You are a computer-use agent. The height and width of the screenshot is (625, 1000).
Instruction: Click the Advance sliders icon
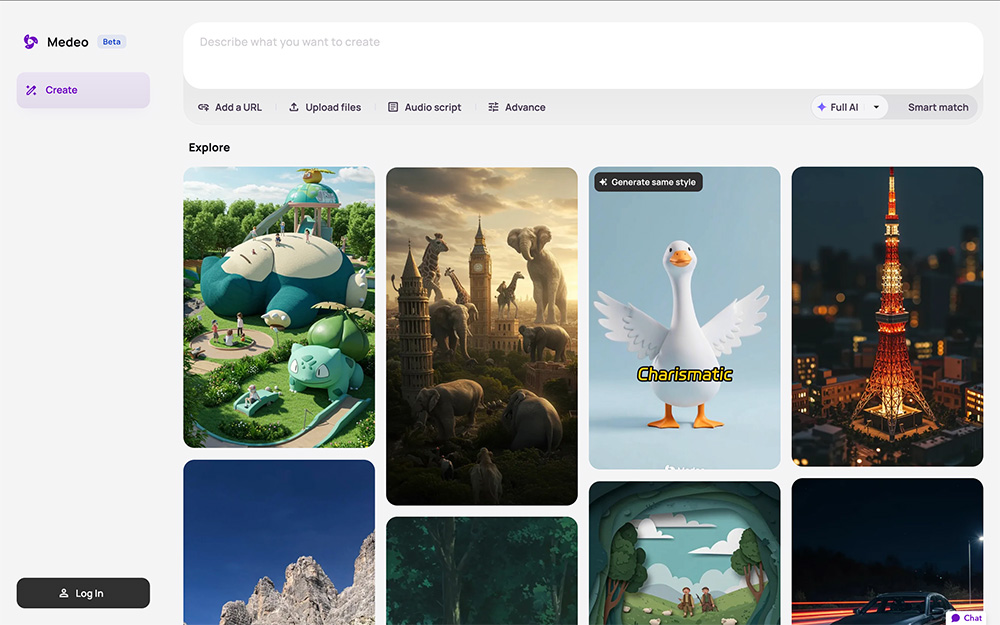[494, 107]
